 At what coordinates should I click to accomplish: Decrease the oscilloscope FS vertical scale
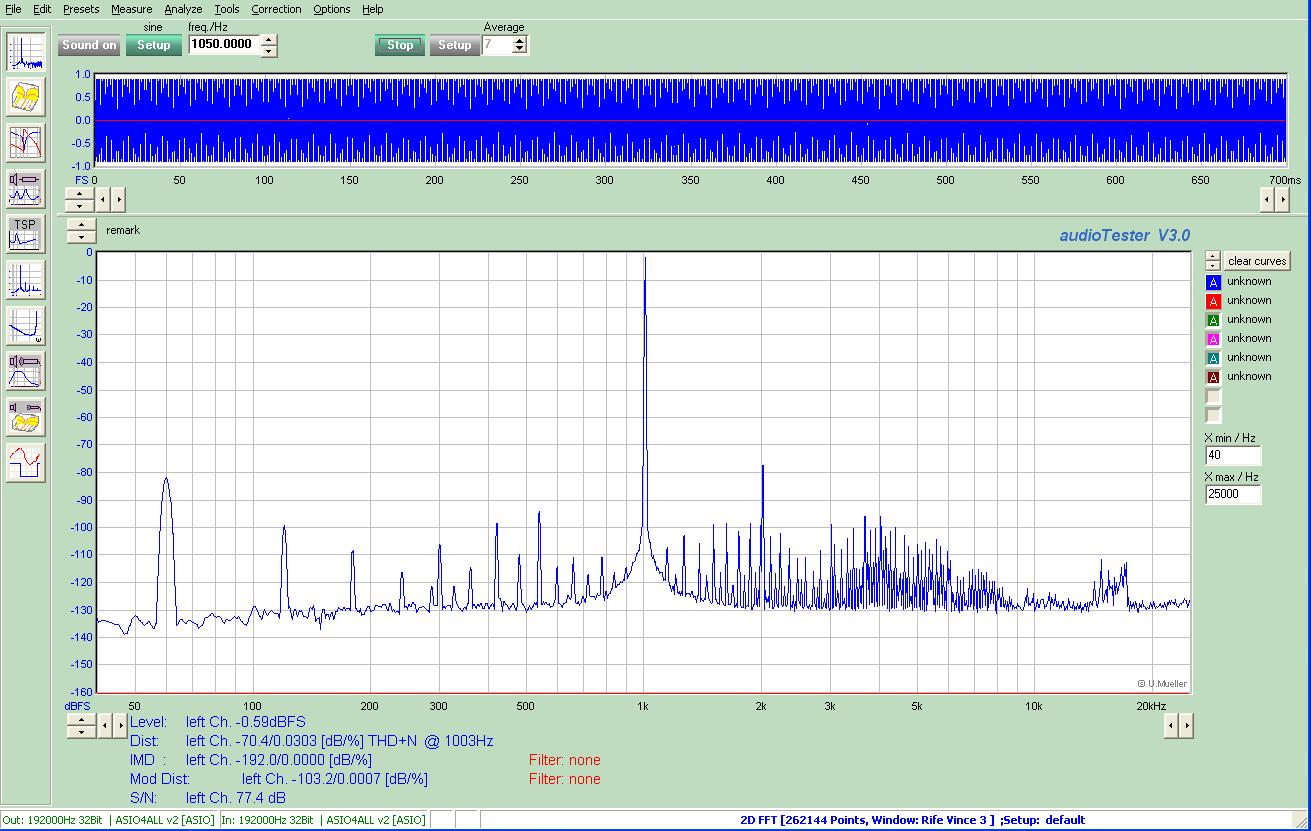coord(80,205)
